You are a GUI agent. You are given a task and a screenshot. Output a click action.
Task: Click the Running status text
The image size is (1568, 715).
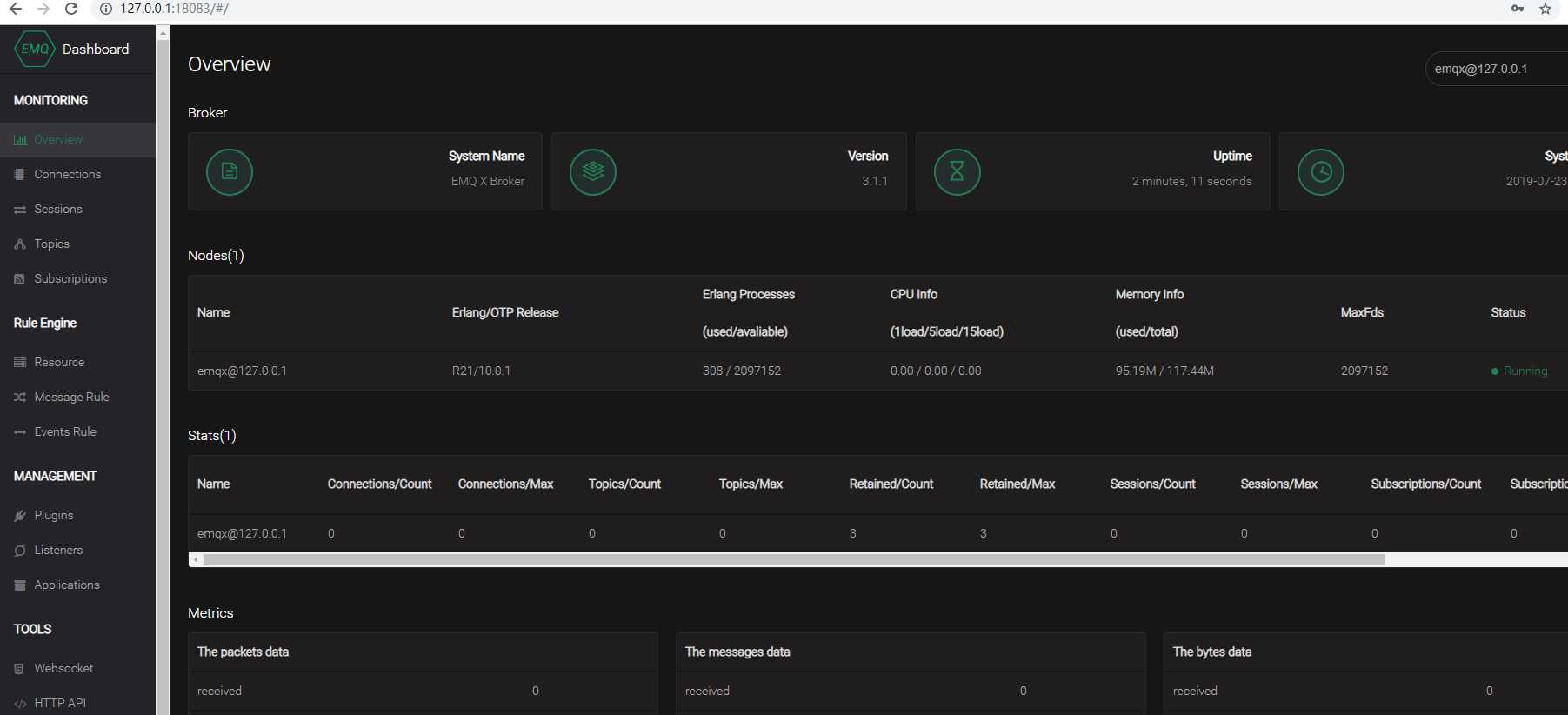coord(1525,371)
